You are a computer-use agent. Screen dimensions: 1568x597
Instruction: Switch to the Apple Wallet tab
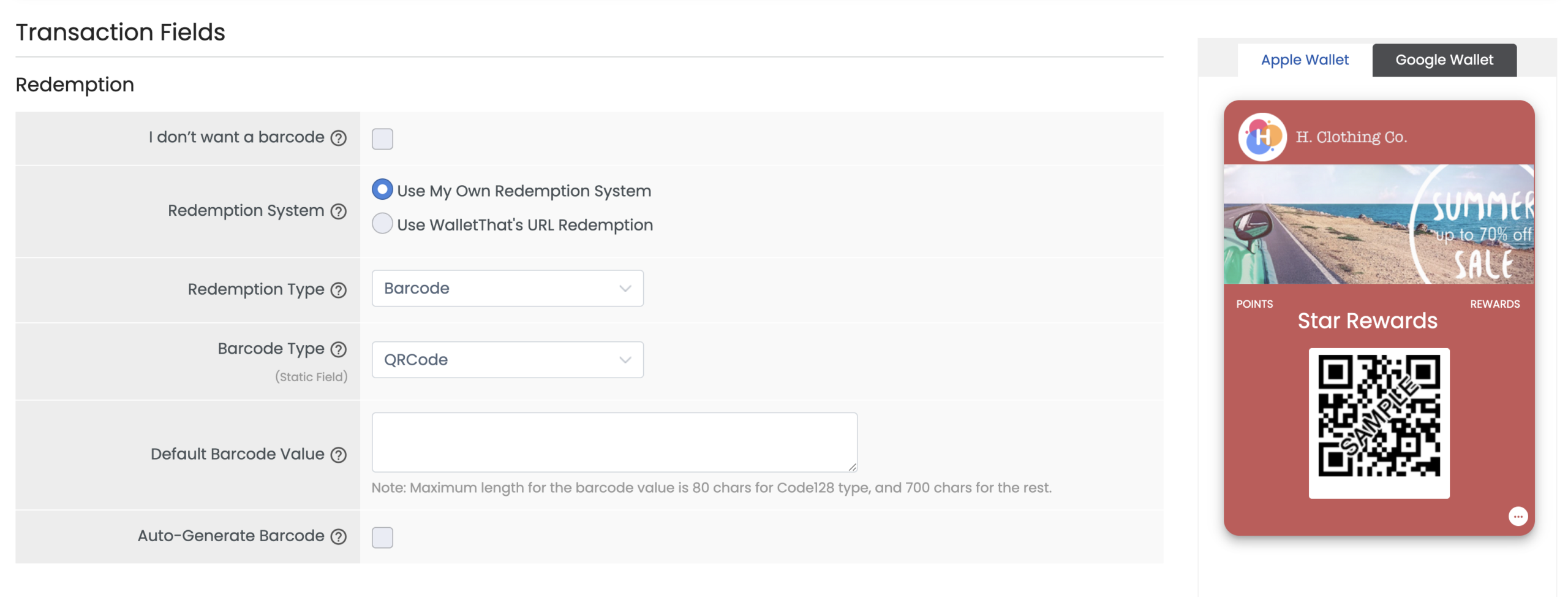[1304, 59]
